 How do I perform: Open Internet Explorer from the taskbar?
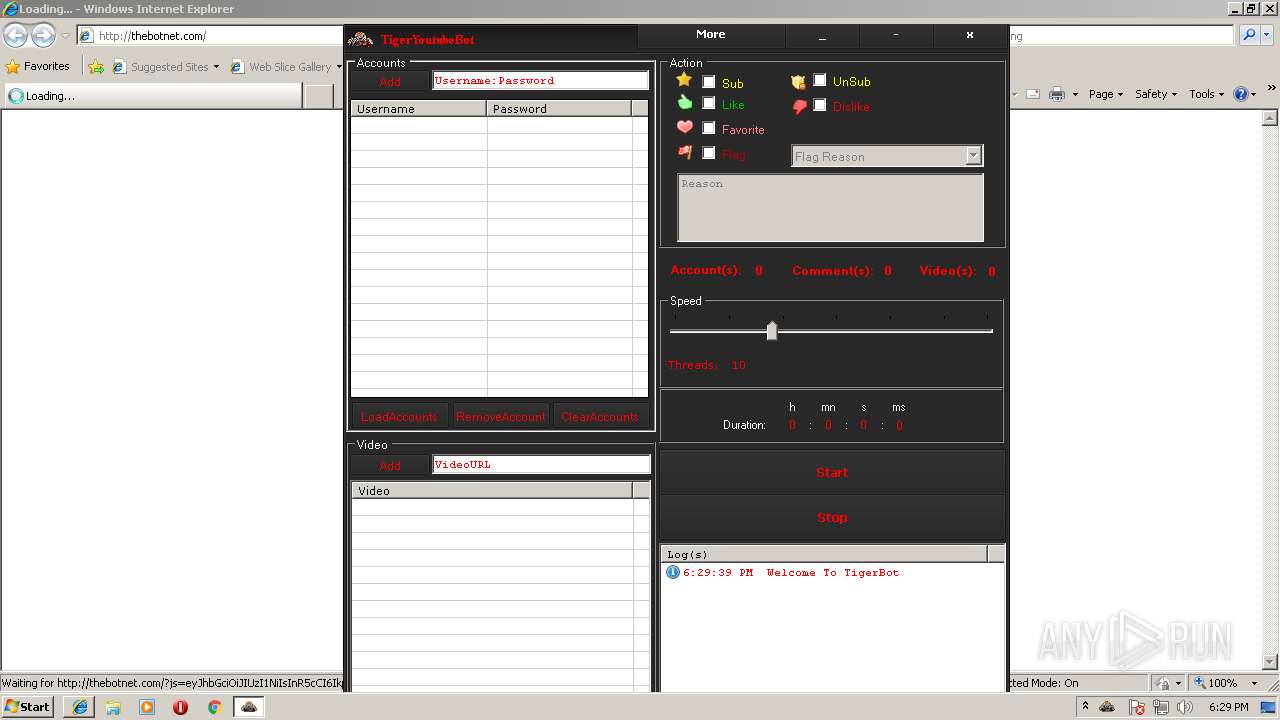(80, 707)
